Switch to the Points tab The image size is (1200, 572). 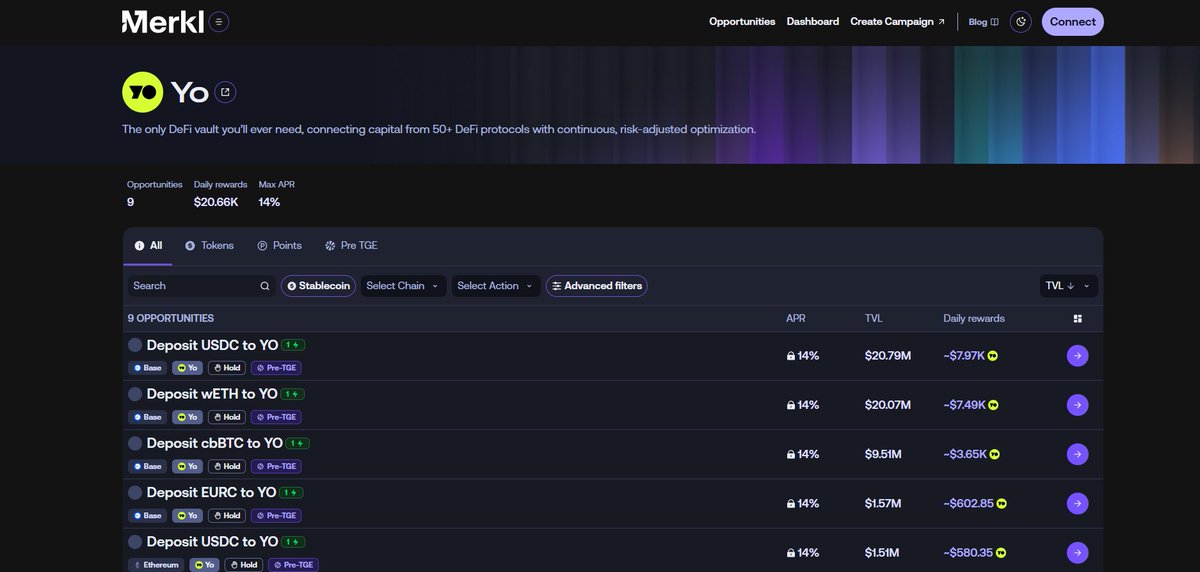pos(279,246)
